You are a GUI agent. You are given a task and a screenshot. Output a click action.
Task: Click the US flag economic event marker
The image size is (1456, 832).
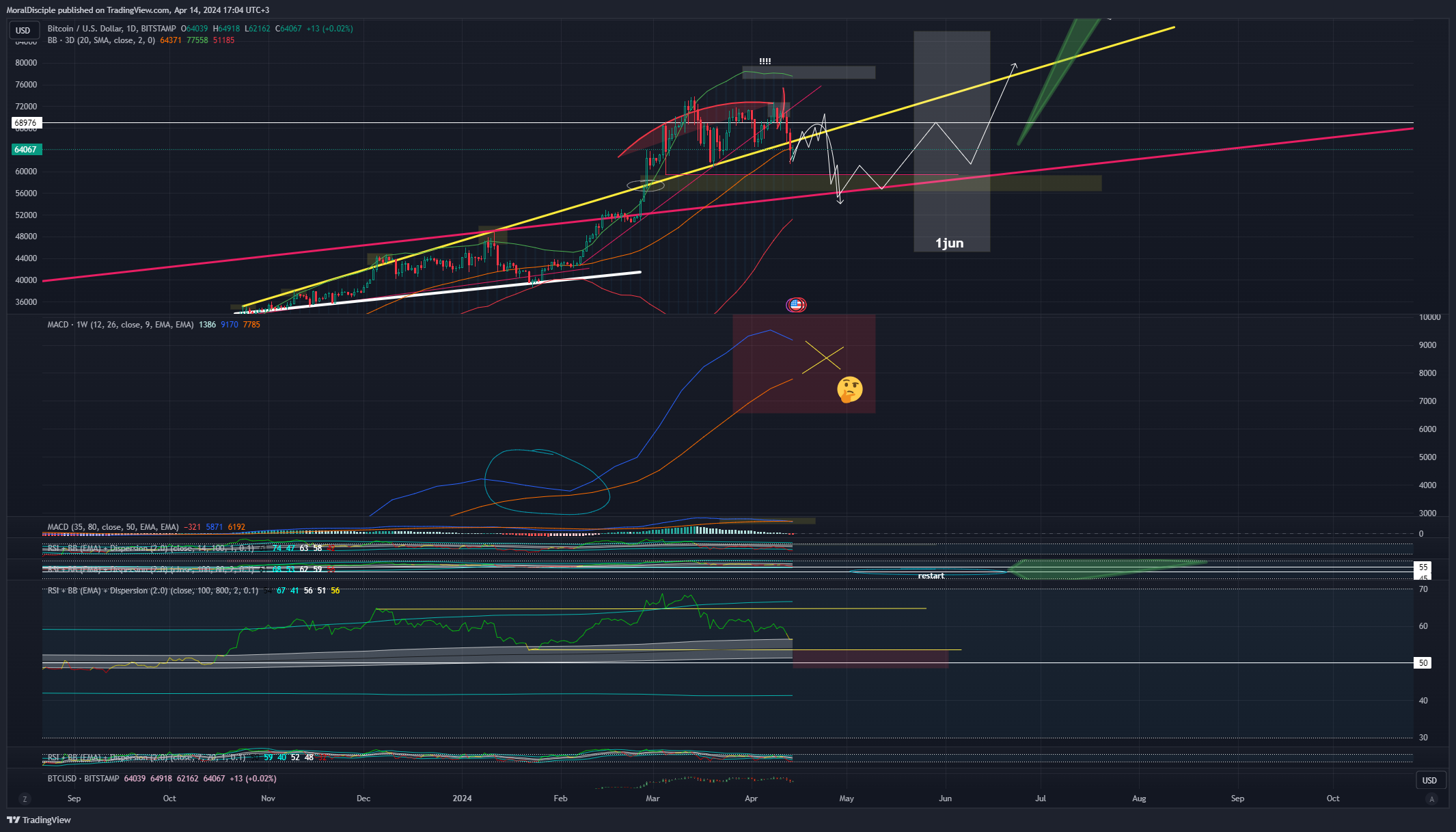(796, 305)
